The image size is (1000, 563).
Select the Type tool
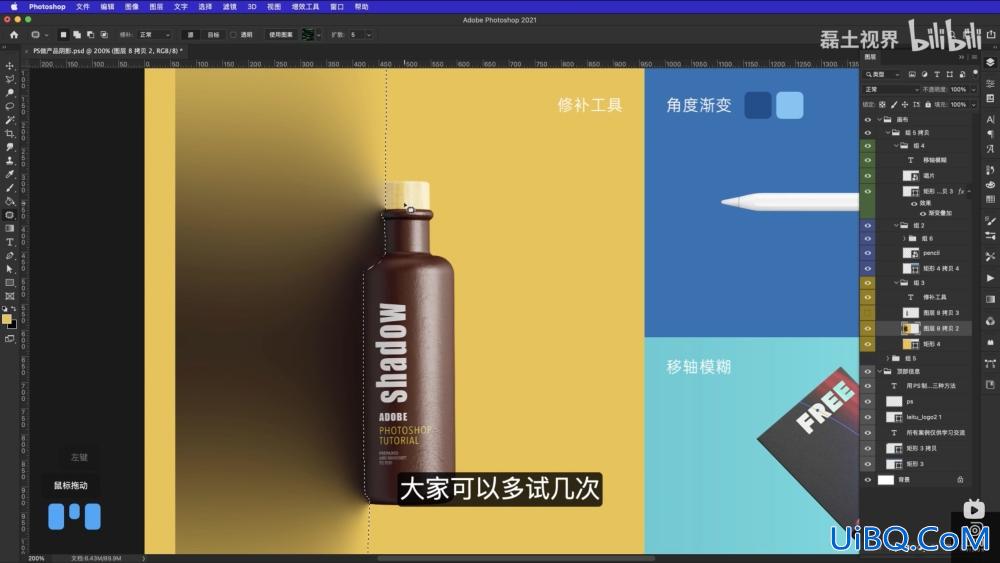(x=10, y=242)
